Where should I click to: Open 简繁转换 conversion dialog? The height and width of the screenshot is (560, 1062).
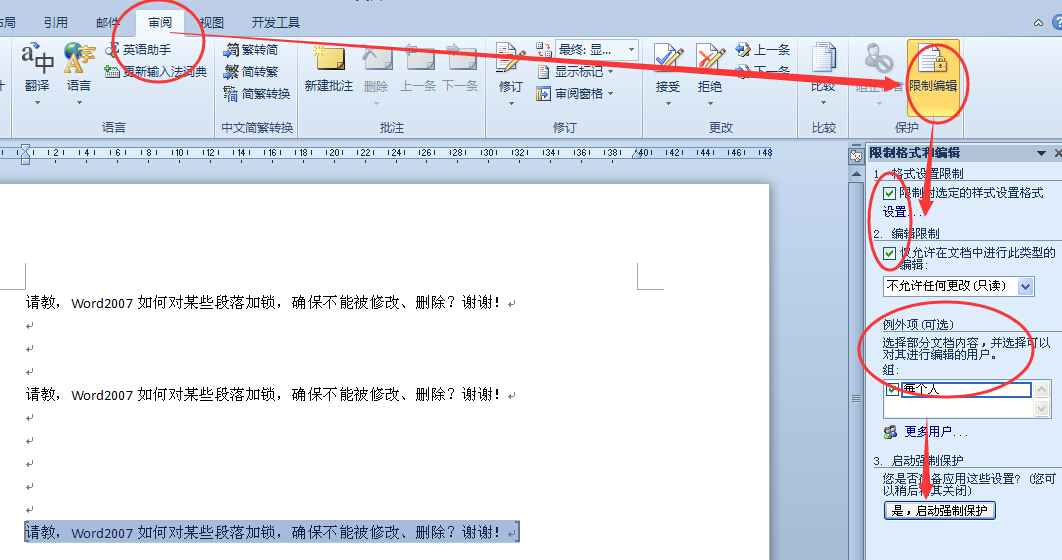click(257, 93)
